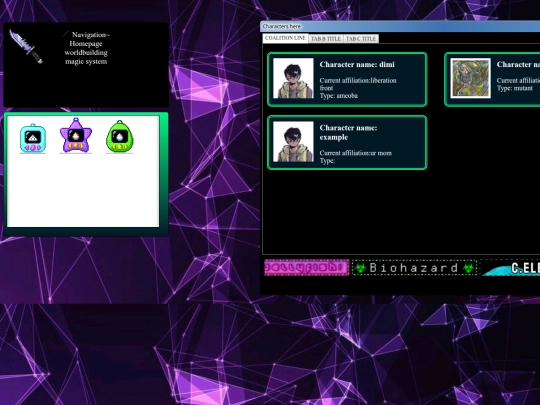Viewport: 540px width, 405px height.
Task: Click the pink jellyfish banner button
Action: pyautogui.click(x=307, y=268)
